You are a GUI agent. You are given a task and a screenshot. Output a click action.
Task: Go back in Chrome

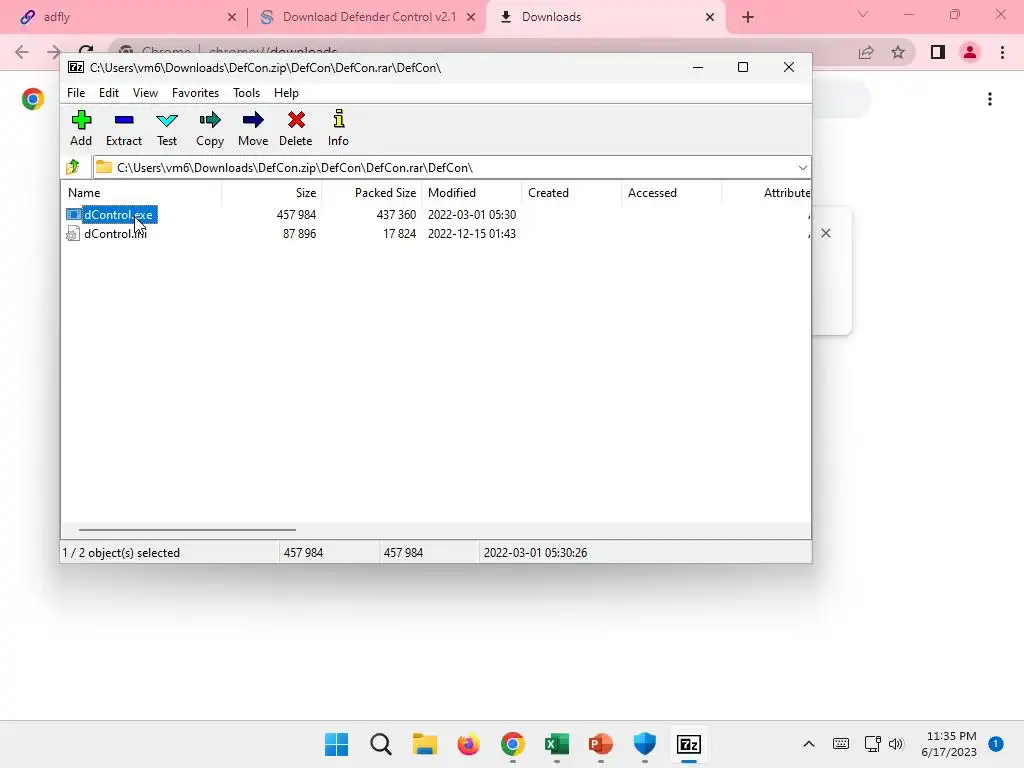tap(22, 52)
